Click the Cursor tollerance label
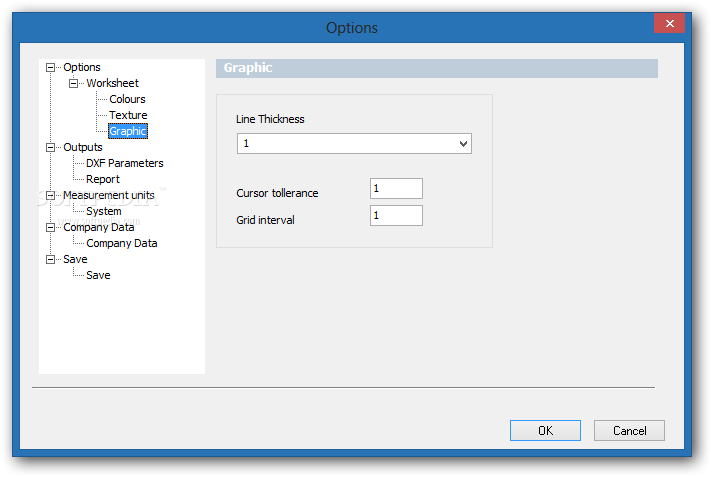 coord(277,194)
